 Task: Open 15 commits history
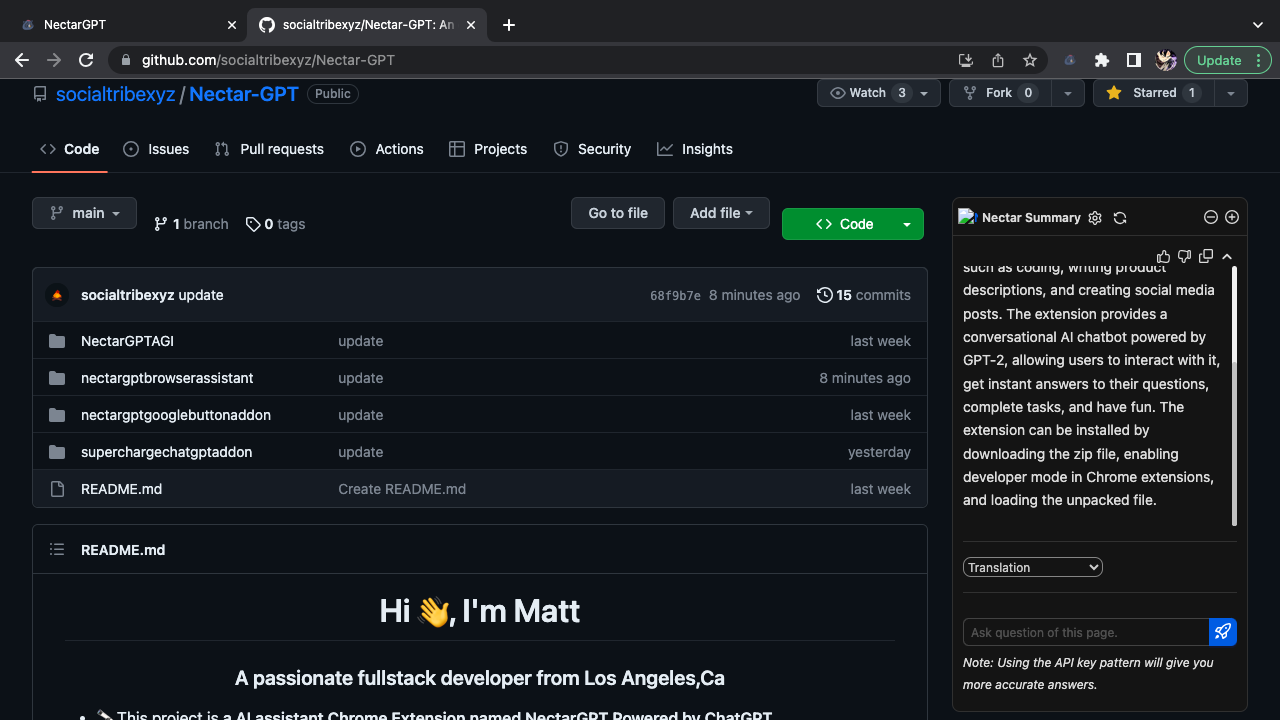pos(864,295)
